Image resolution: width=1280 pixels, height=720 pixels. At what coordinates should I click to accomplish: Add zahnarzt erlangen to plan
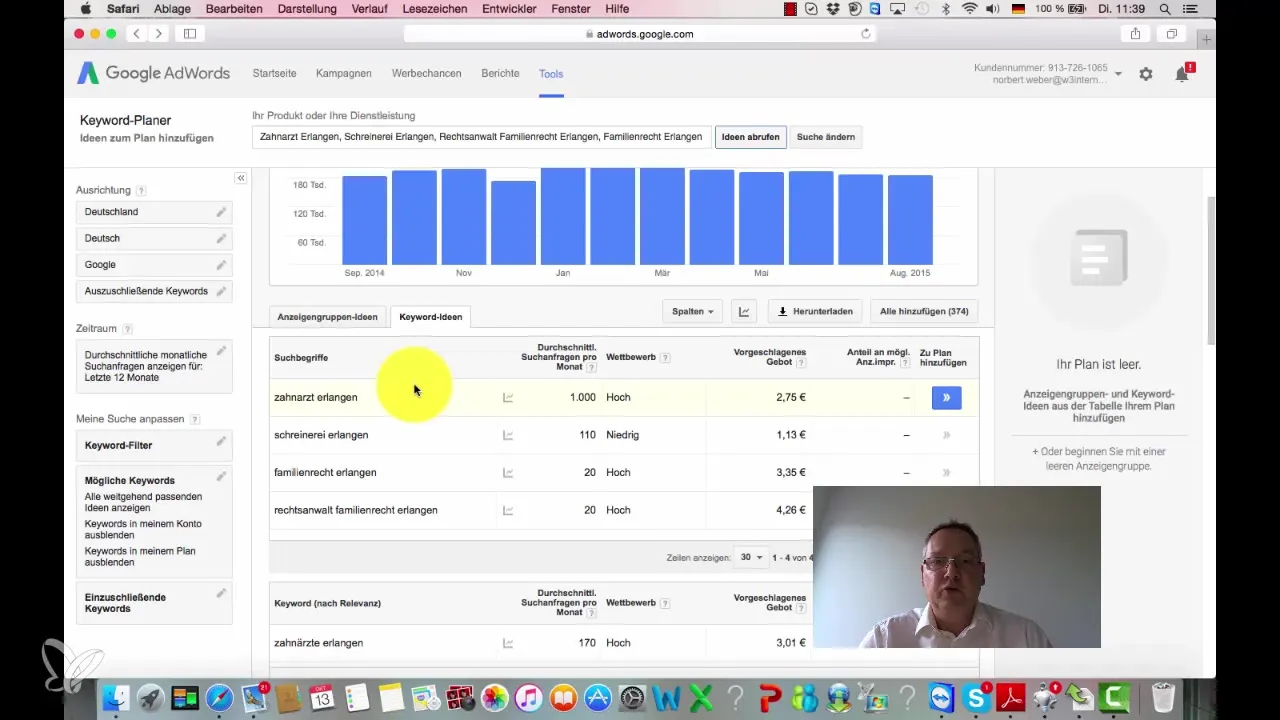point(946,397)
